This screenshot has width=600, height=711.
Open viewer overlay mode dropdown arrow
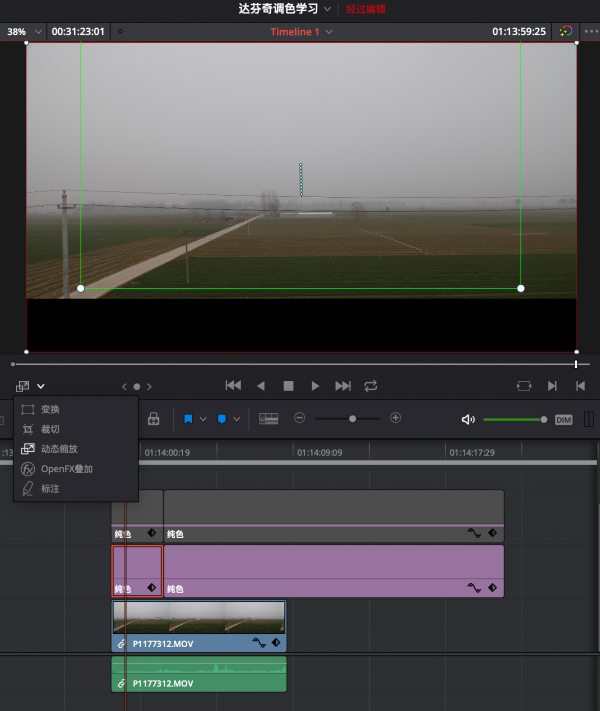tap(41, 386)
